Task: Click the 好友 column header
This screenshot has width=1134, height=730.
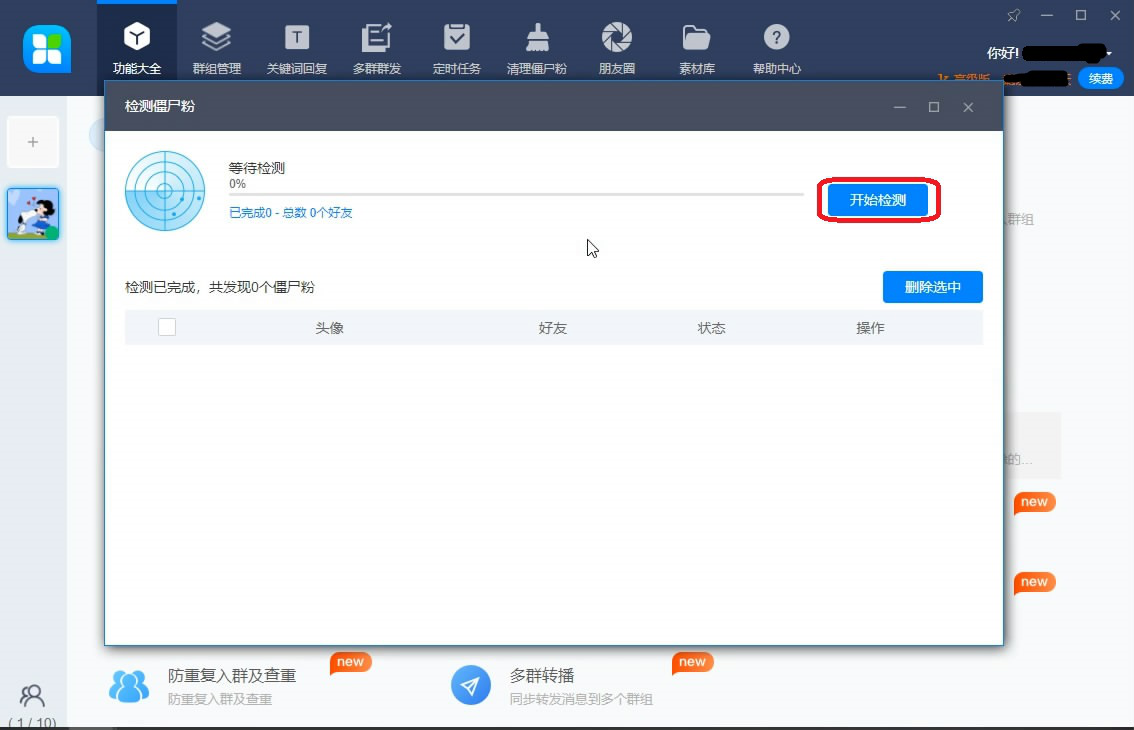Action: pyautogui.click(x=553, y=328)
